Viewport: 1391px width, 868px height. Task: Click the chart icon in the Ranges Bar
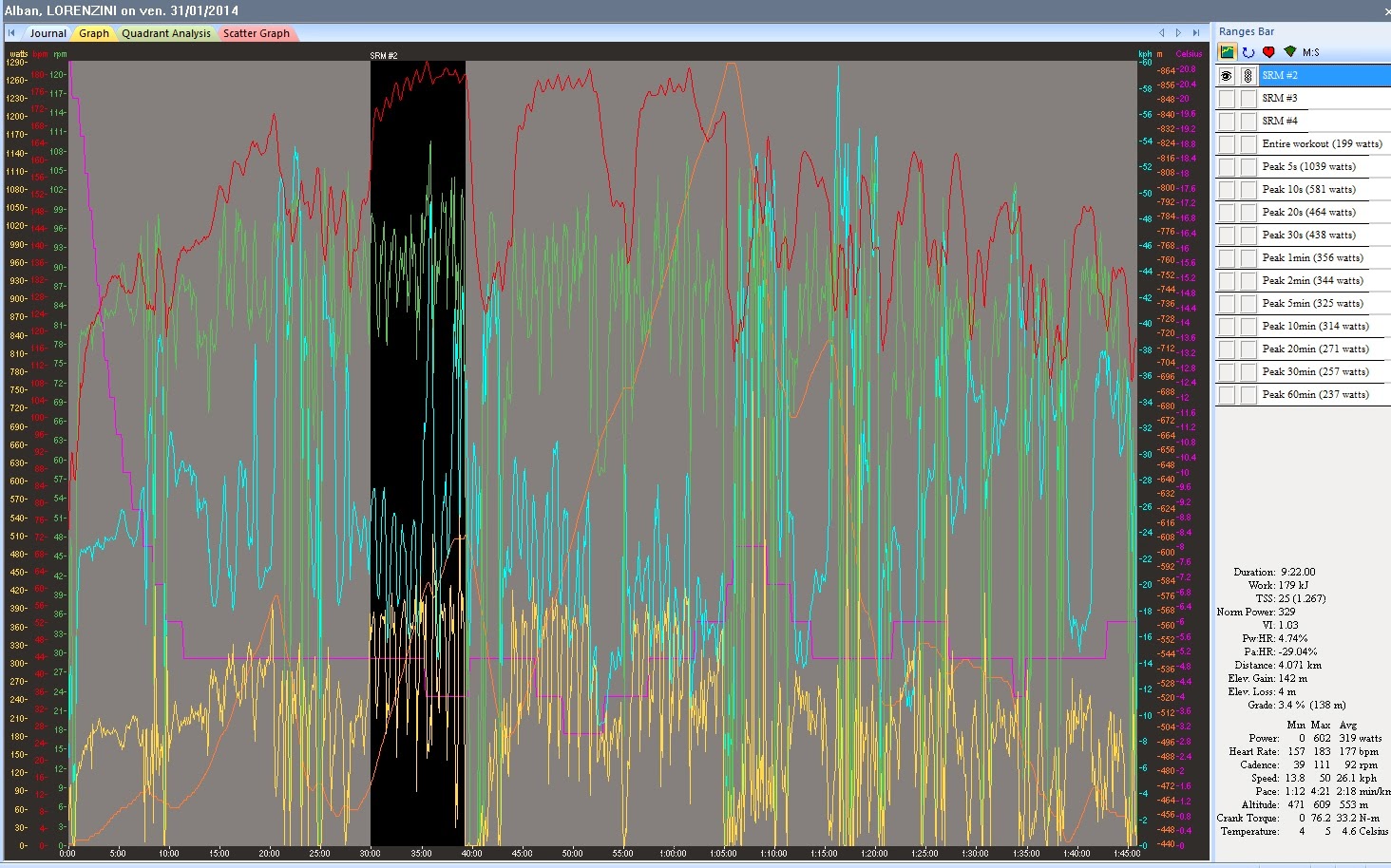(x=1228, y=52)
